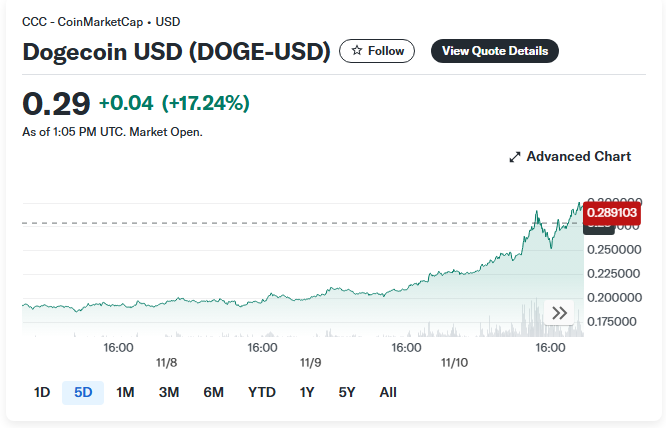Select the All time range

(x=388, y=393)
